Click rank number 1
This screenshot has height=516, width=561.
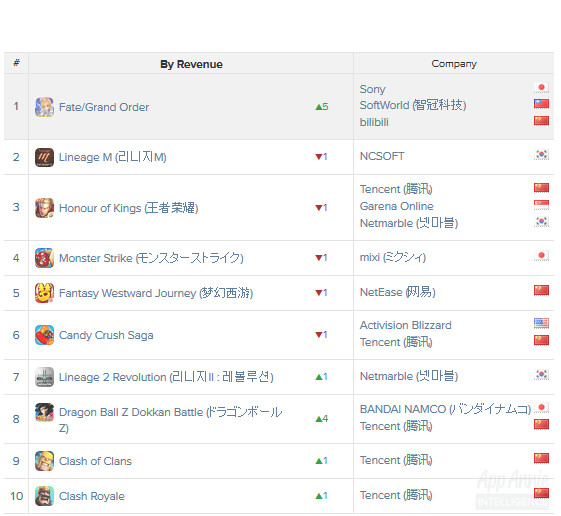16,107
